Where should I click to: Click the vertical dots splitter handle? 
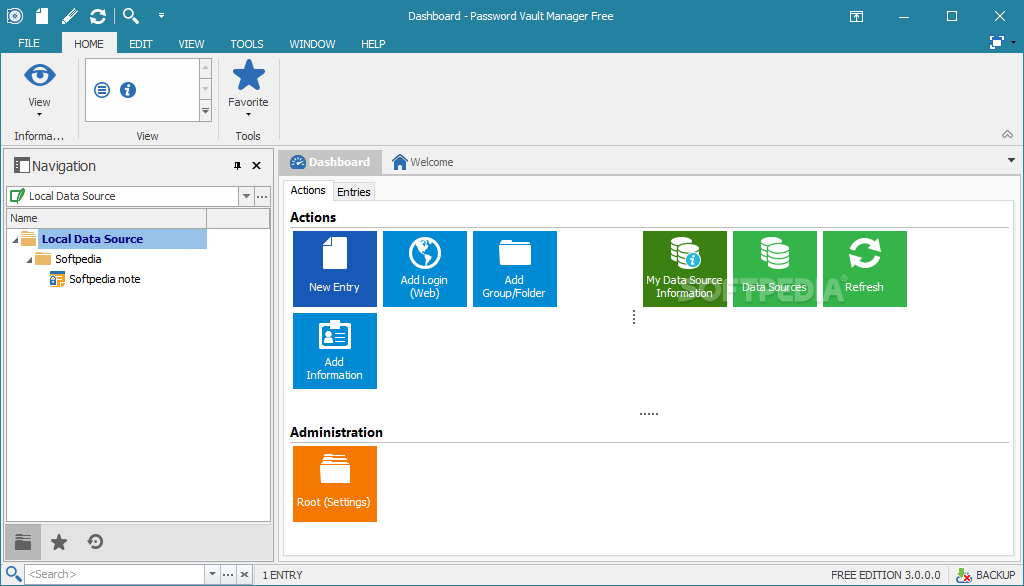click(x=633, y=317)
